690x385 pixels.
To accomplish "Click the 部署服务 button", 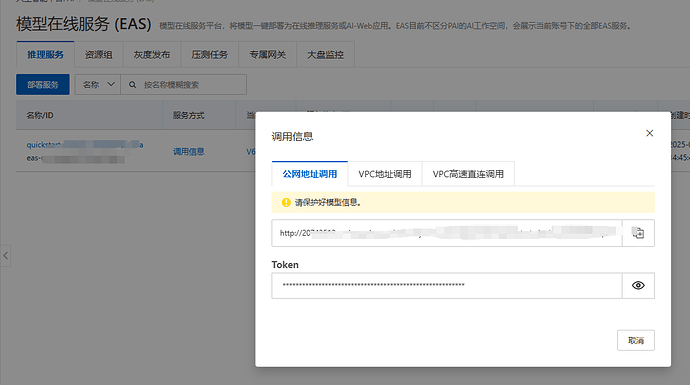I will [43, 84].
